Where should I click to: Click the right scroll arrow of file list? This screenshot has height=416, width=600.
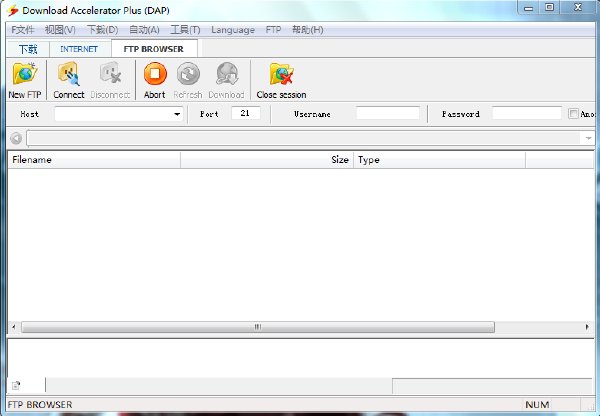587,327
